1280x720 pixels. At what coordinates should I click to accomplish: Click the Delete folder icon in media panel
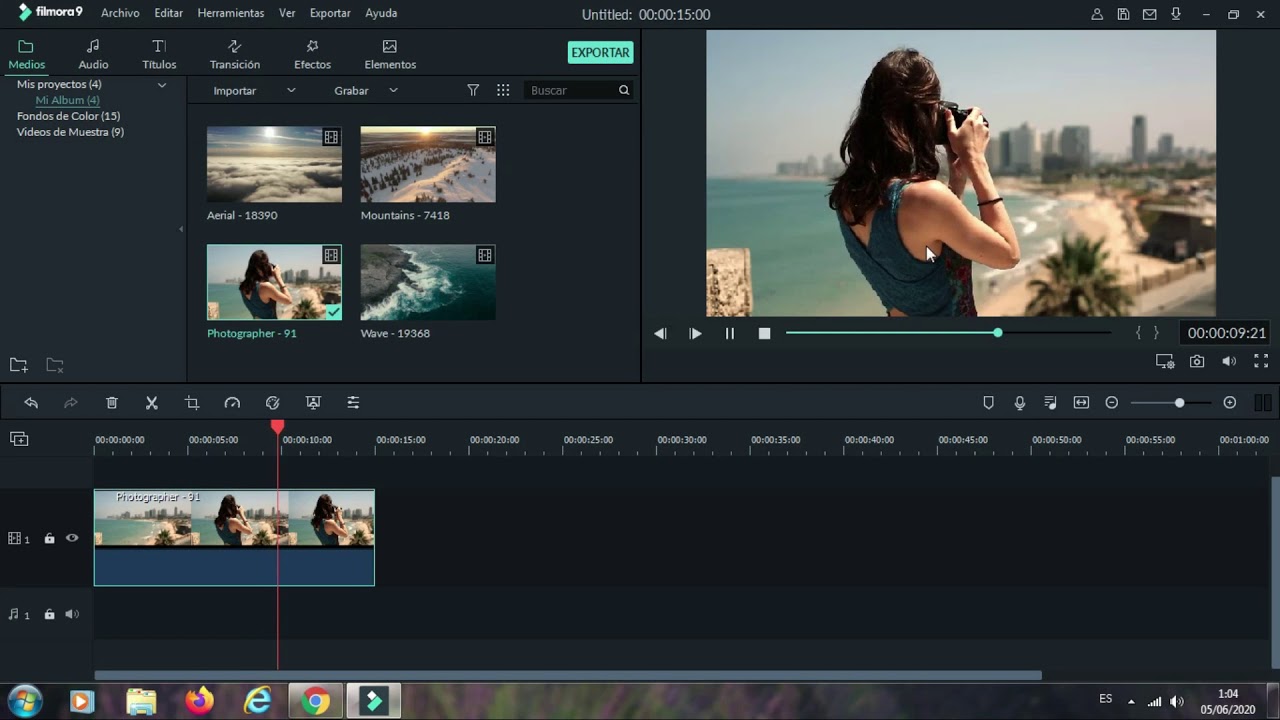point(55,365)
